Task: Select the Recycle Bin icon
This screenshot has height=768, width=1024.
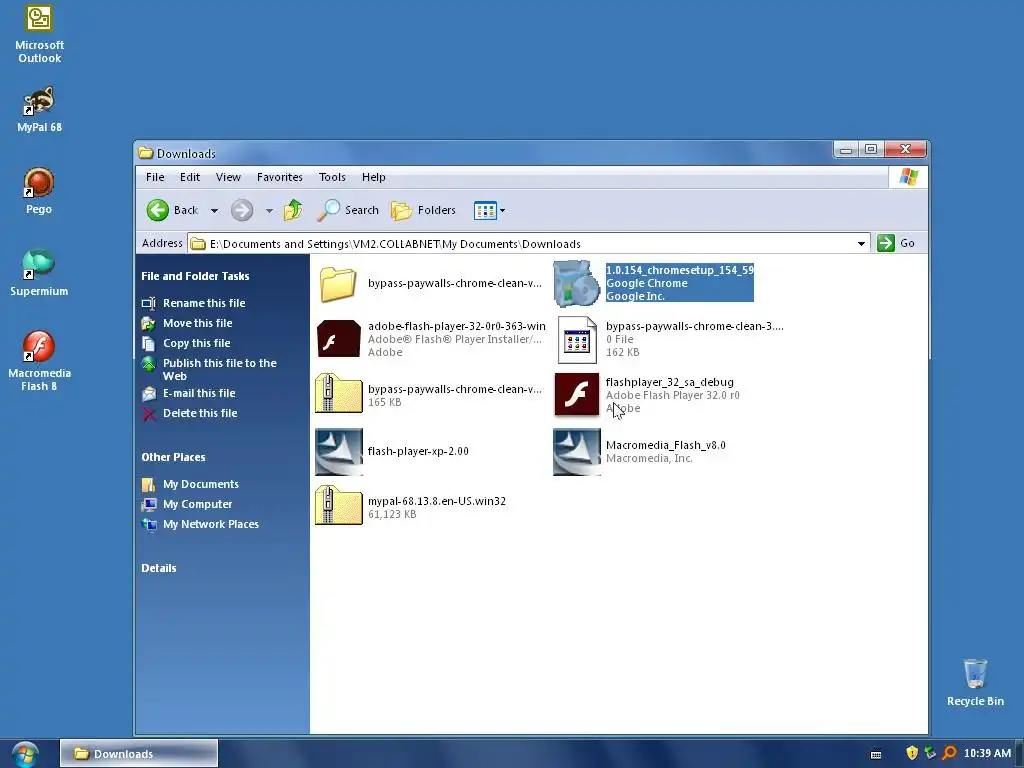Action: pyautogui.click(x=975, y=683)
